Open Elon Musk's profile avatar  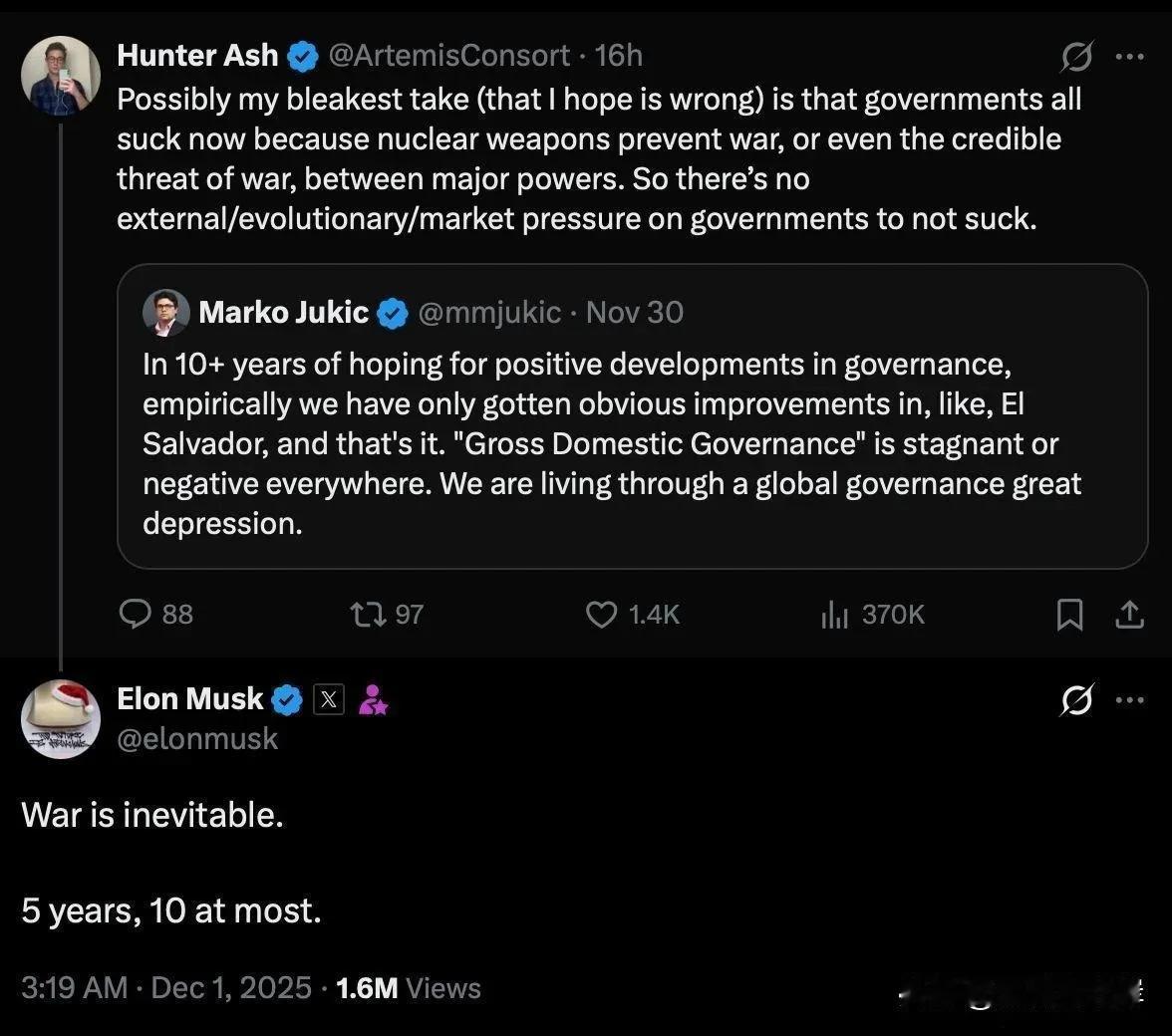[x=61, y=718]
